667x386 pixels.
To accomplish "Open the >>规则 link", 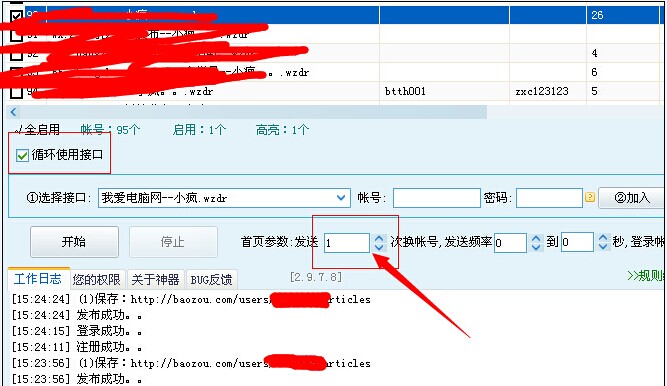I will click(x=646, y=276).
